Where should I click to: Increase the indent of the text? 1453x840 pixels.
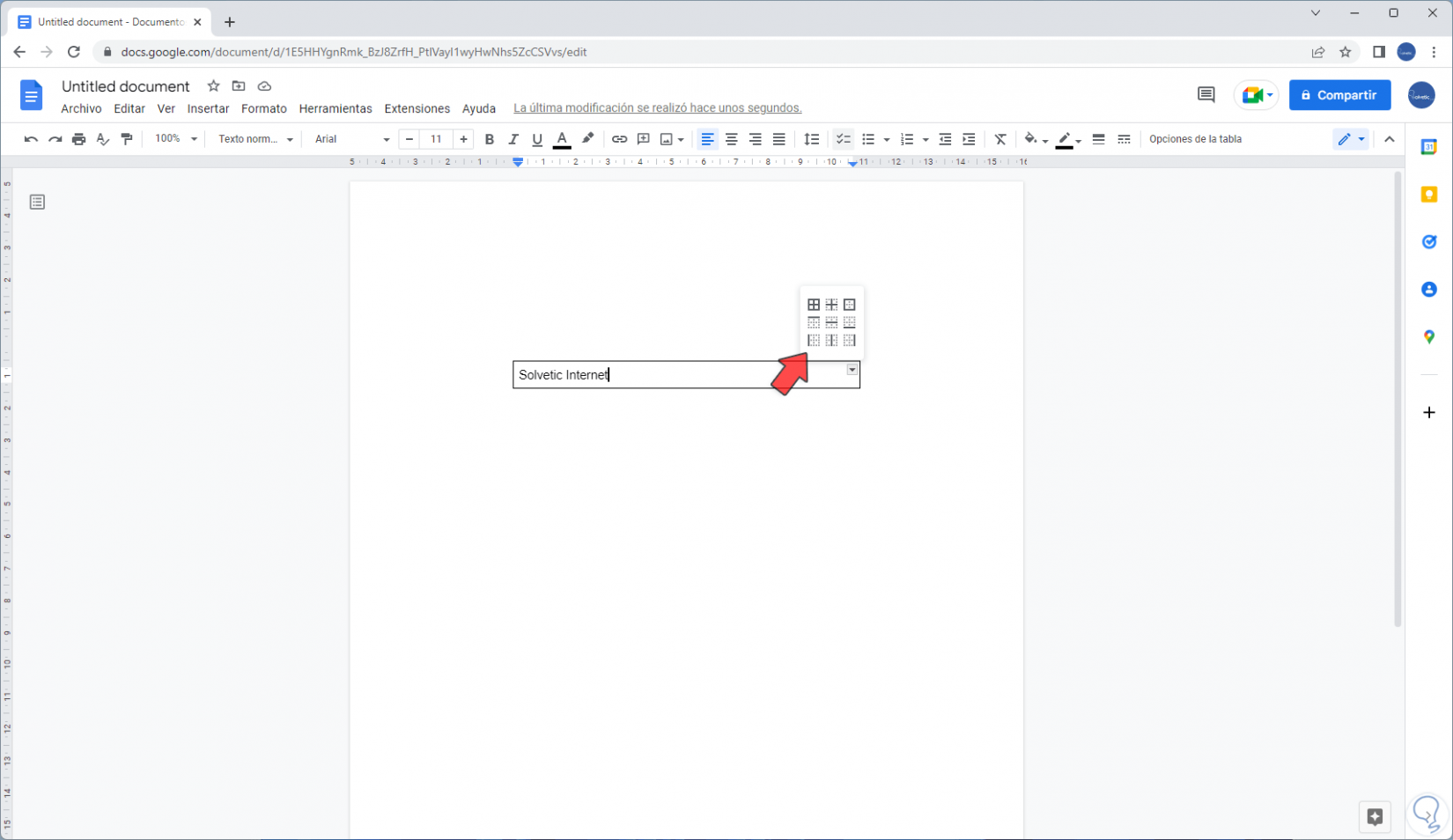point(969,139)
